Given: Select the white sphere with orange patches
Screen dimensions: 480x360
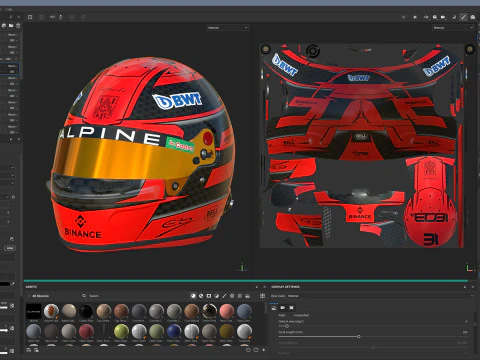Looking at the screenshot, I should 51,311.
